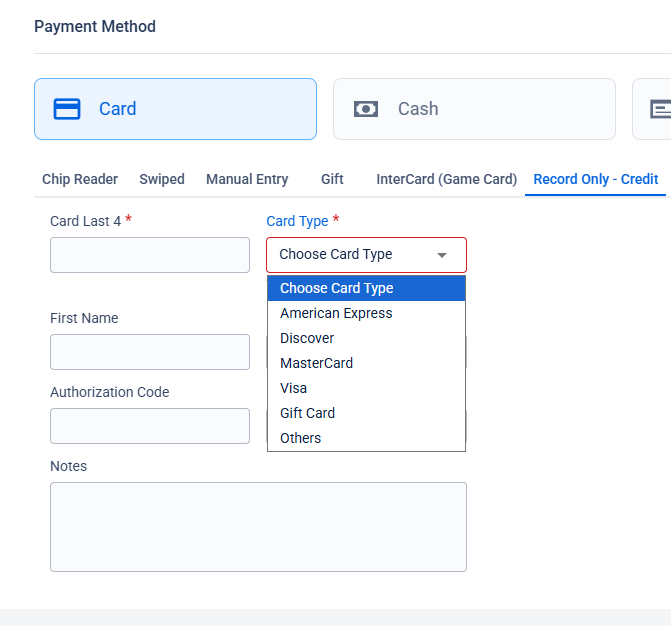Pick American Express from the list
This screenshot has width=671, height=626.
click(x=336, y=313)
